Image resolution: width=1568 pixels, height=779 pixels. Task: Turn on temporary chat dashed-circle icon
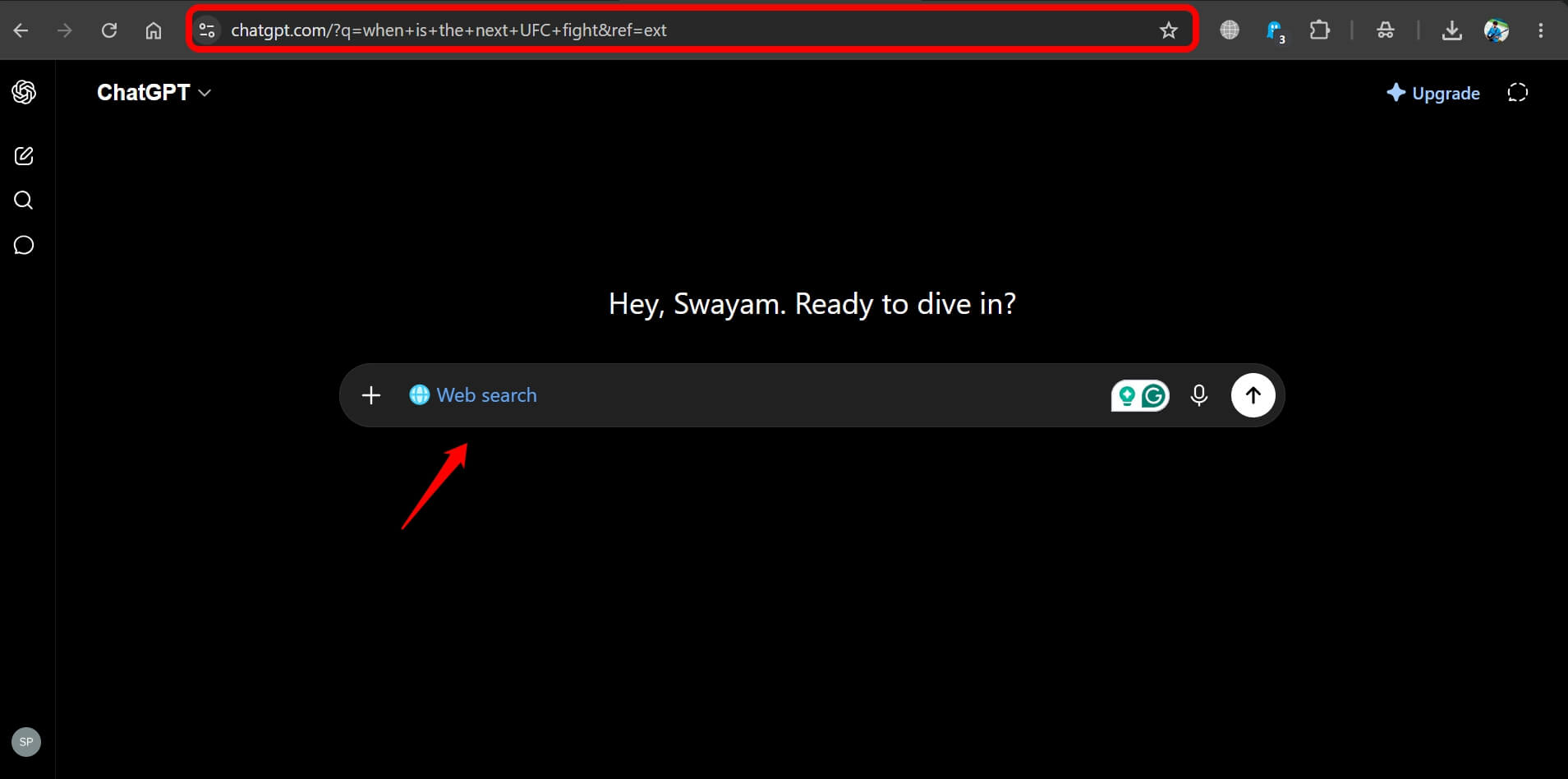(x=1517, y=93)
